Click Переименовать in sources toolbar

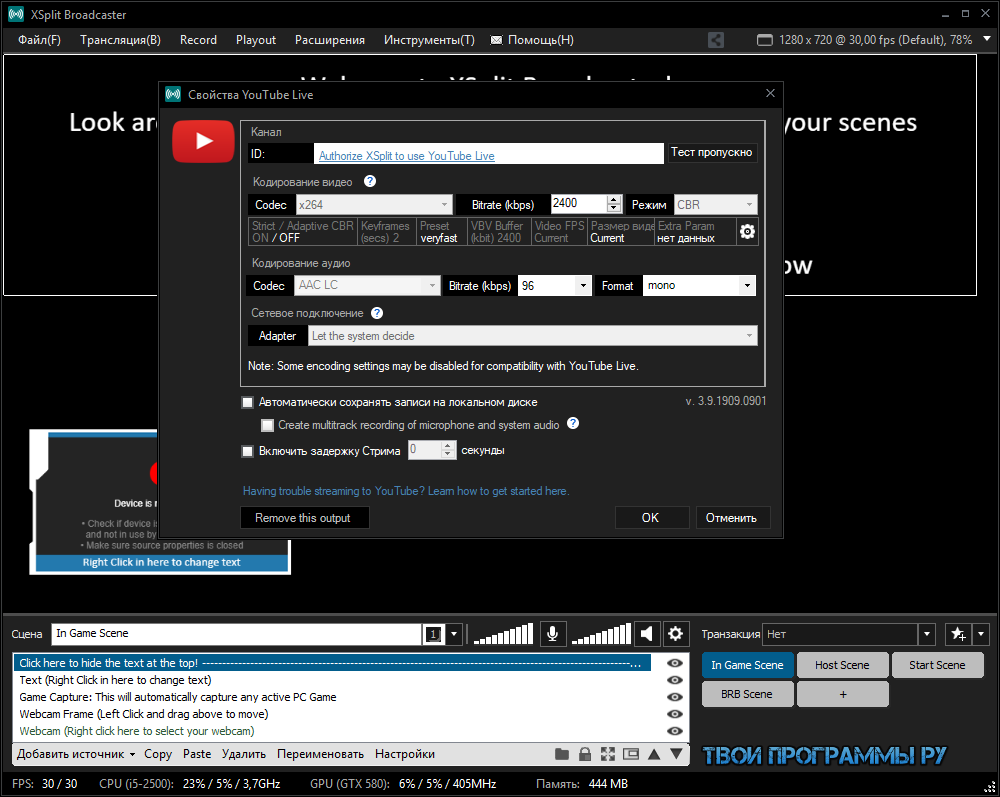(321, 754)
